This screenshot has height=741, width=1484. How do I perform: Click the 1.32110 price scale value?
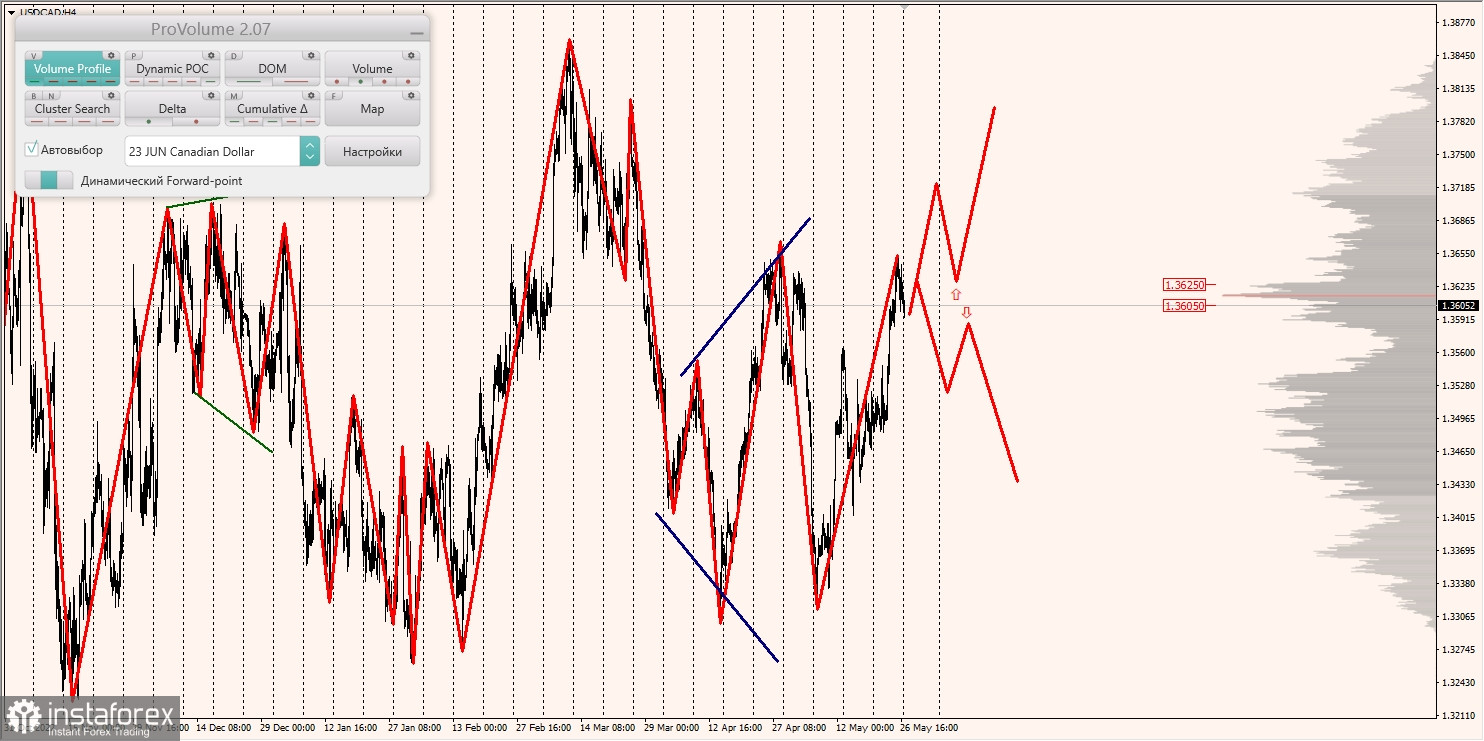pos(1458,716)
